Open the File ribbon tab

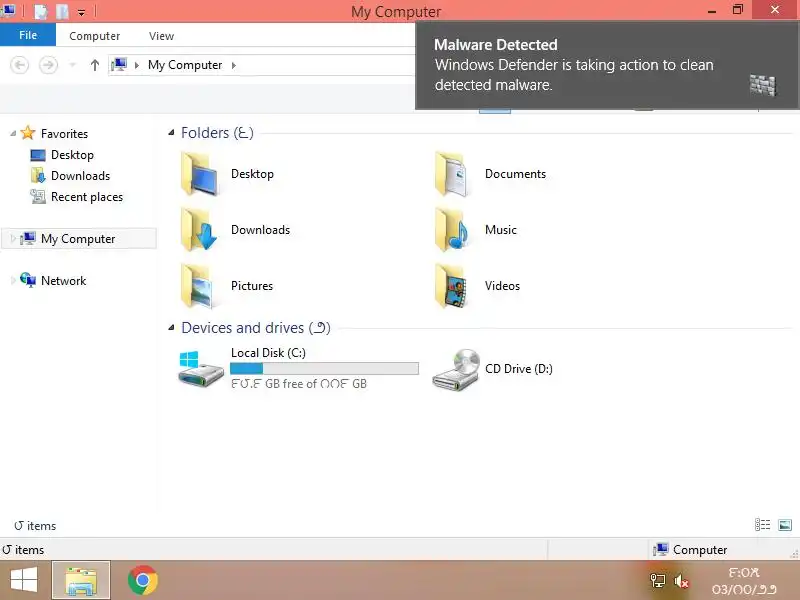(28, 35)
